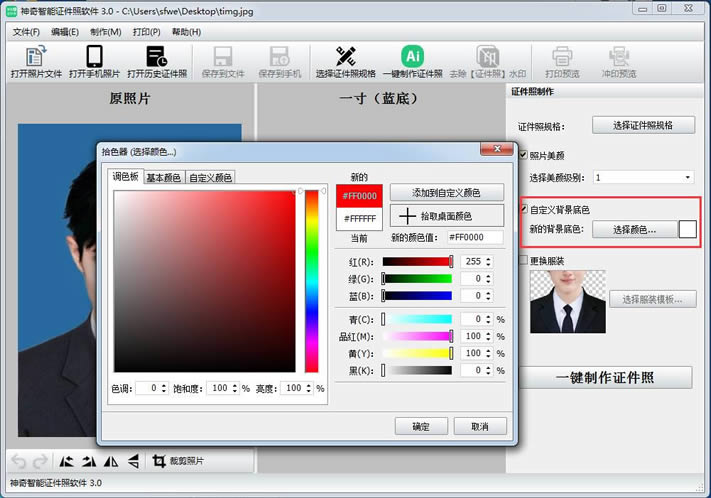Click the 去除水印 toolbar icon

488,62
